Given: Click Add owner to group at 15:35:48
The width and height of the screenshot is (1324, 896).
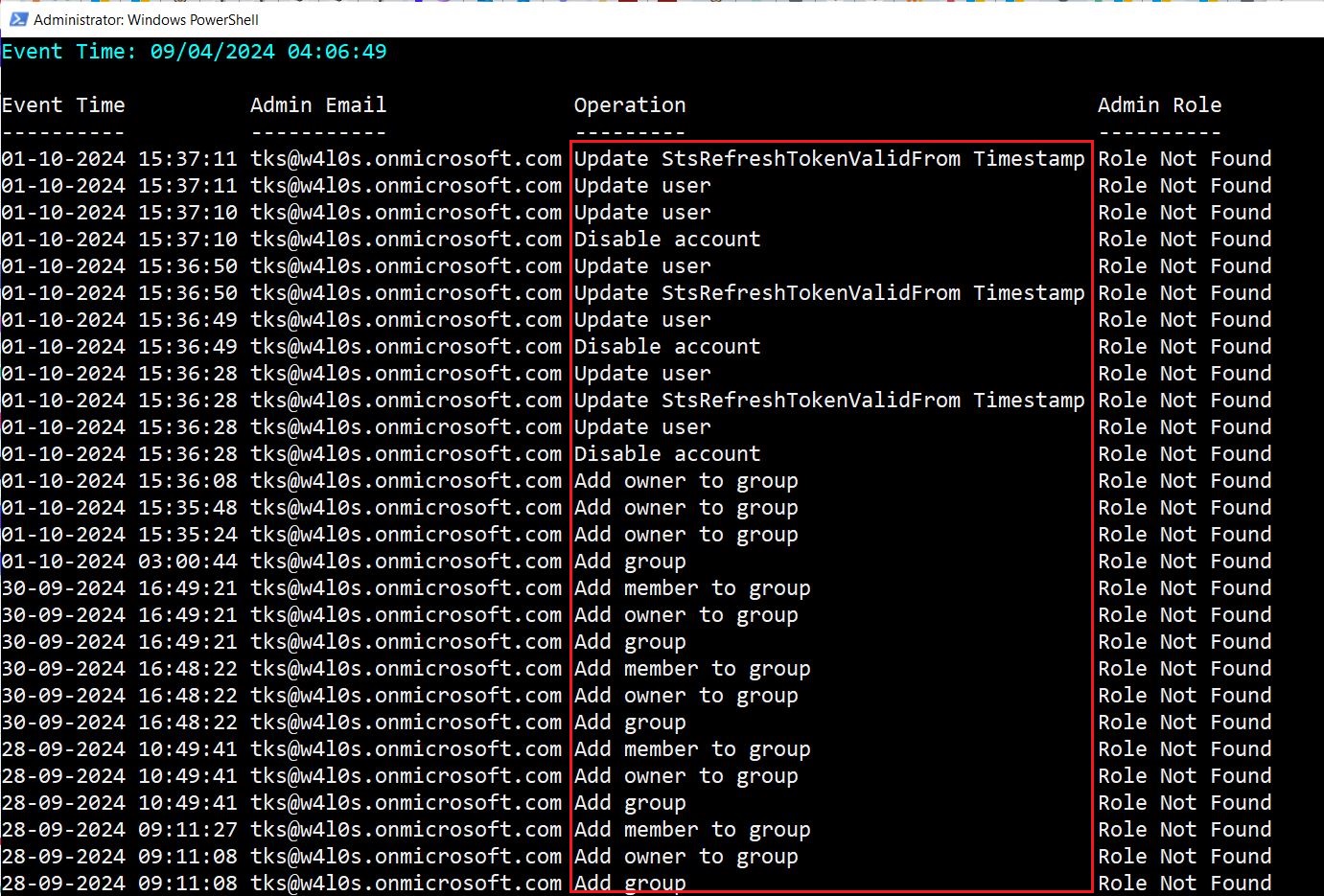Looking at the screenshot, I should pos(685,508).
